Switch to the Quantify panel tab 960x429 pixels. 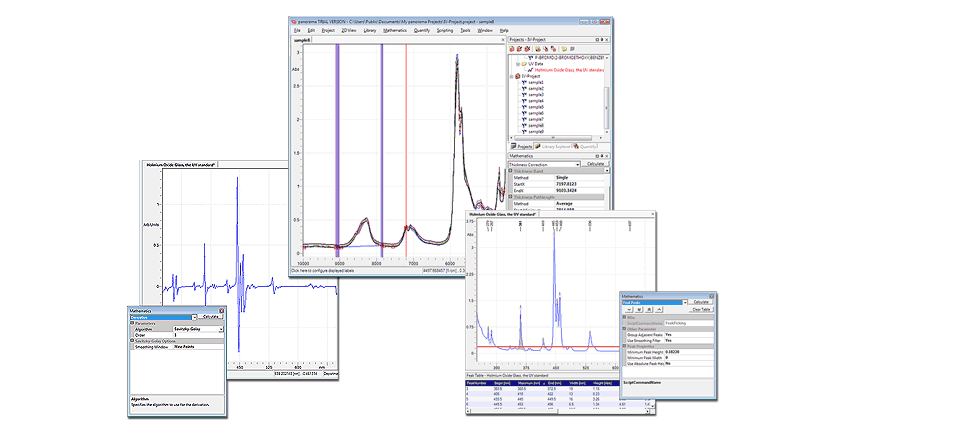pyautogui.click(x=585, y=146)
